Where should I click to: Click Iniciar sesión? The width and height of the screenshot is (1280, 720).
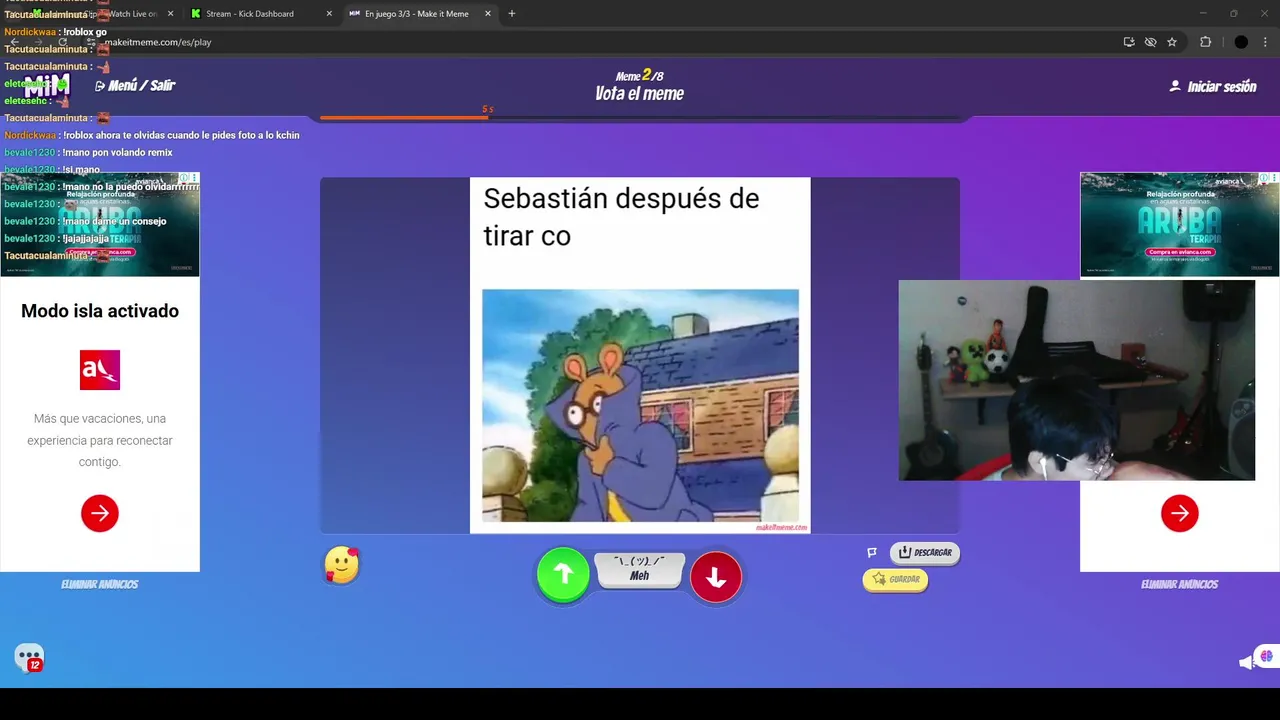point(1213,87)
